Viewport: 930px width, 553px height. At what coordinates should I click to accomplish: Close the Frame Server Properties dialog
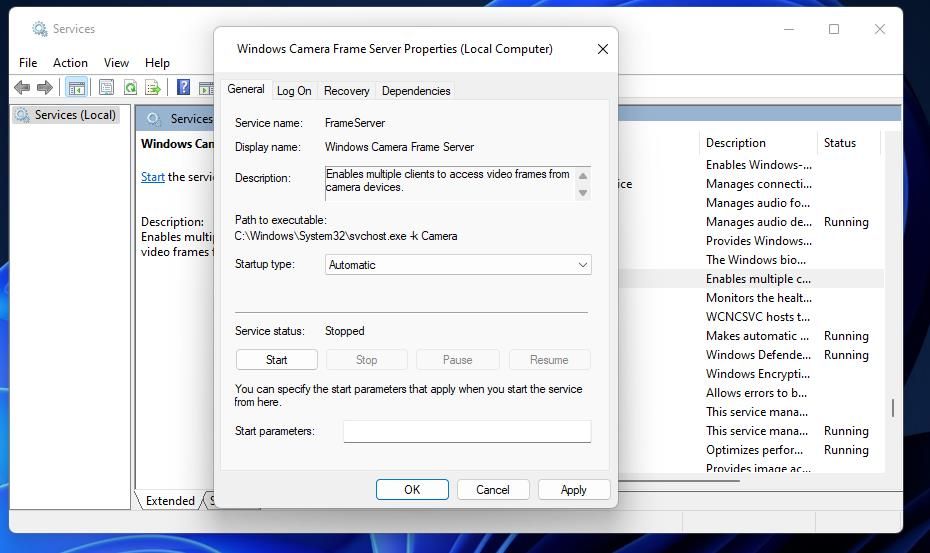click(603, 49)
